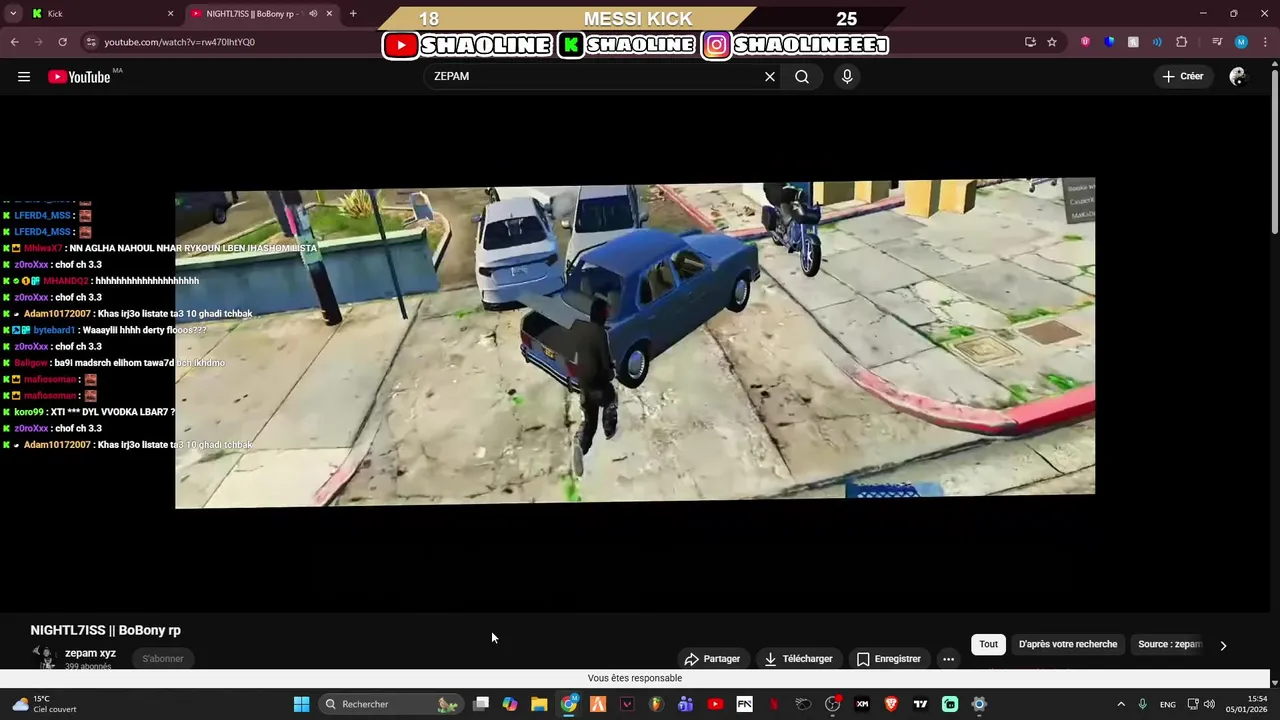Open the Chrome three-dot menu
The image size is (1280, 720).
pyautogui.click(x=1265, y=42)
